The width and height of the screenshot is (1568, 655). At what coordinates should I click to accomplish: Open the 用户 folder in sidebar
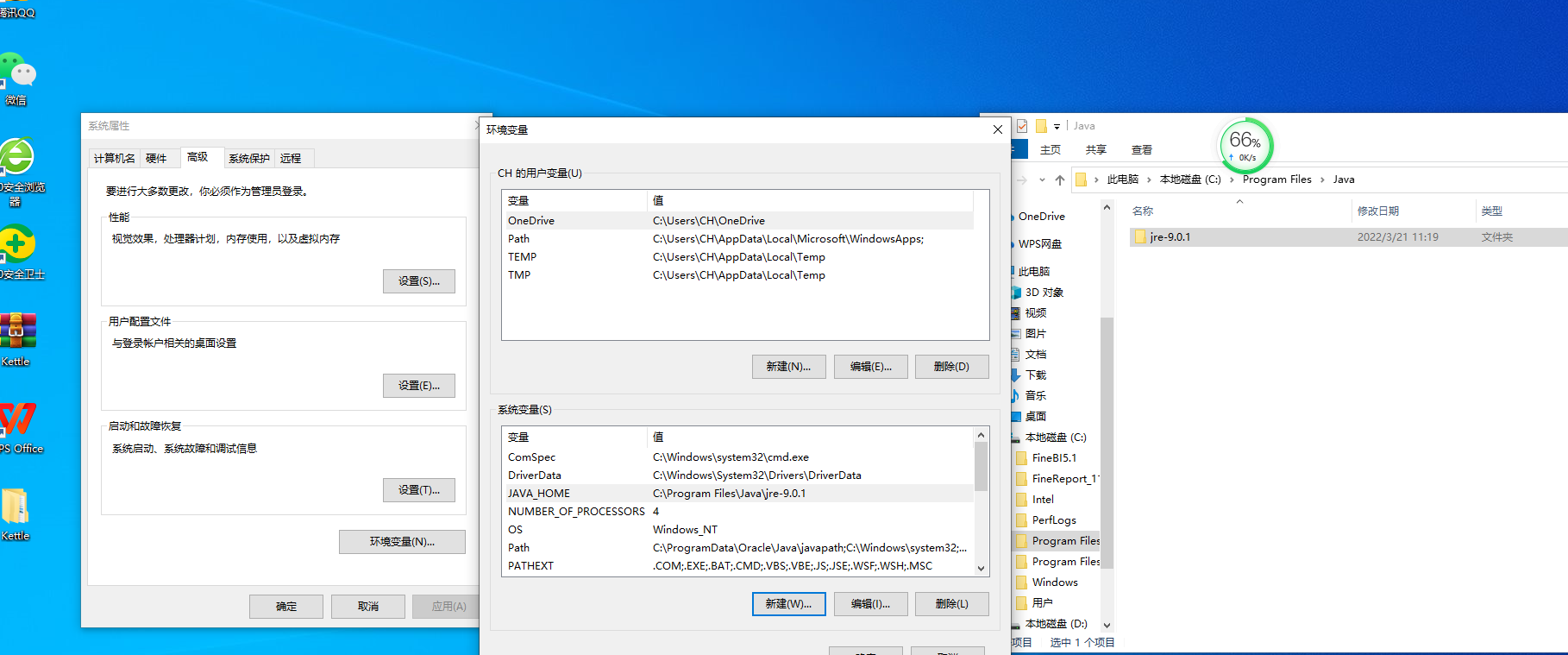tap(1042, 603)
